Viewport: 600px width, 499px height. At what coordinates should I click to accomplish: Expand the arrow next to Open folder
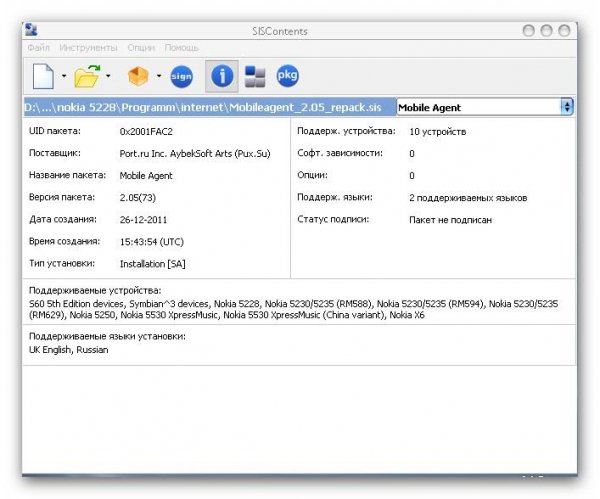(108, 76)
